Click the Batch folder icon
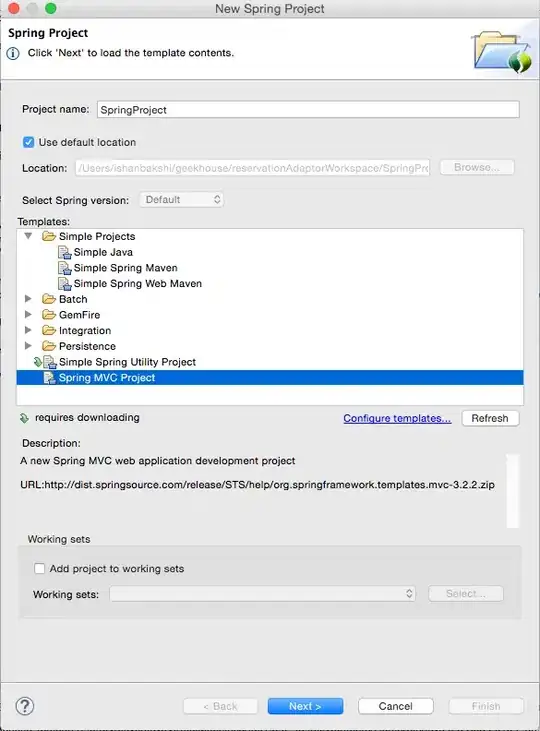 49,299
